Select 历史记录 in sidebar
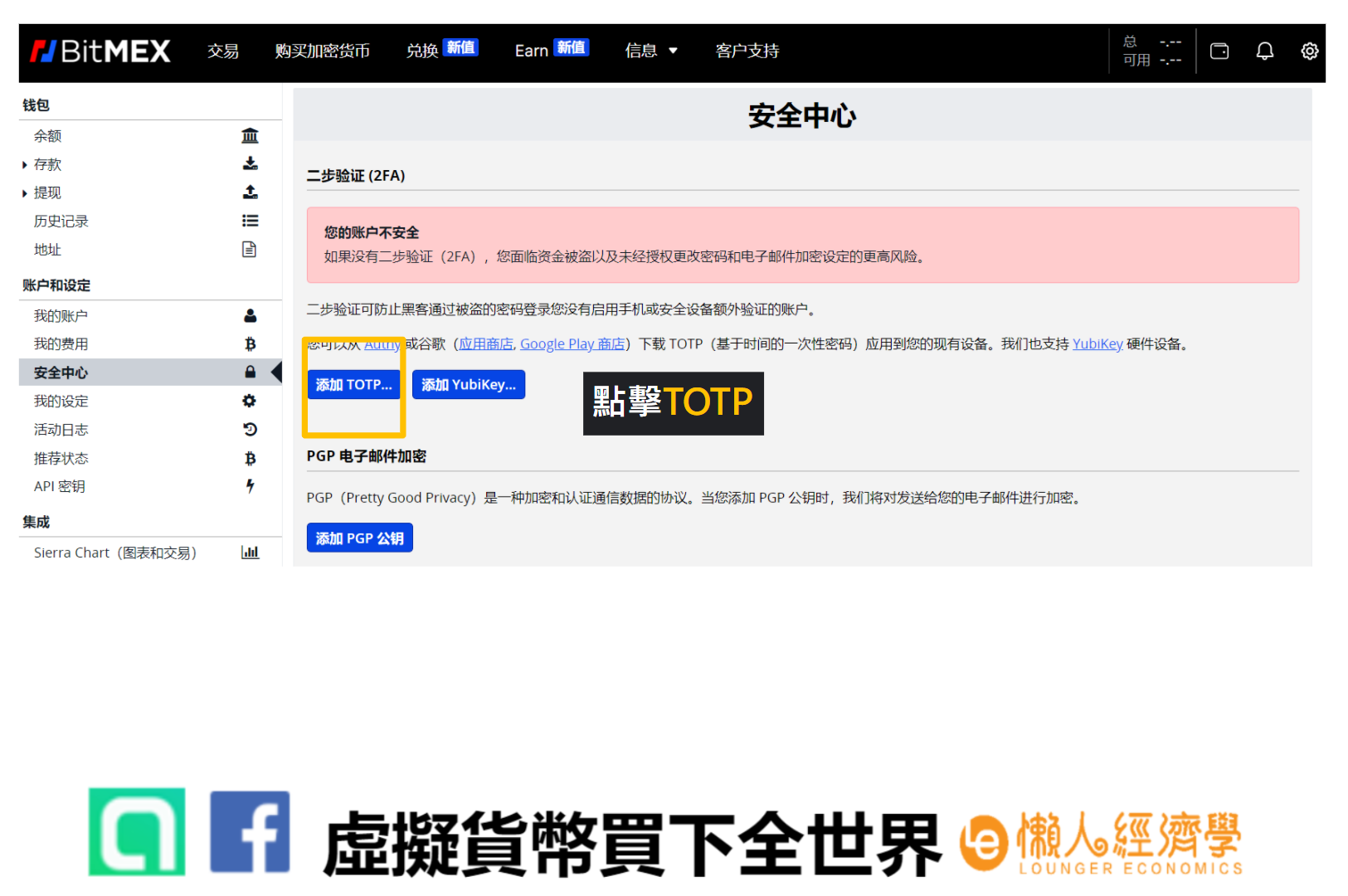 click(x=61, y=221)
